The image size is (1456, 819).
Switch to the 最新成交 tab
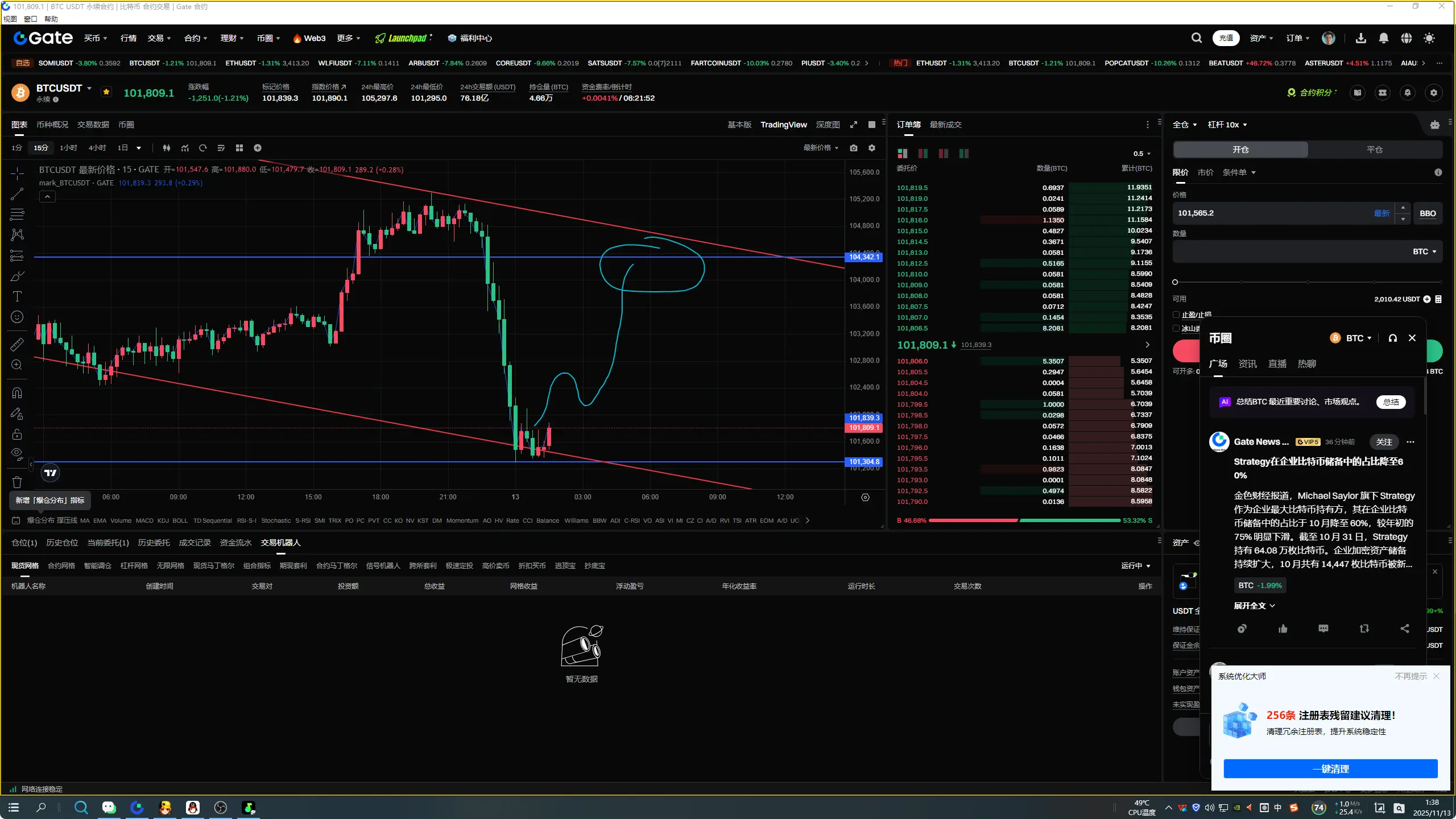(945, 125)
